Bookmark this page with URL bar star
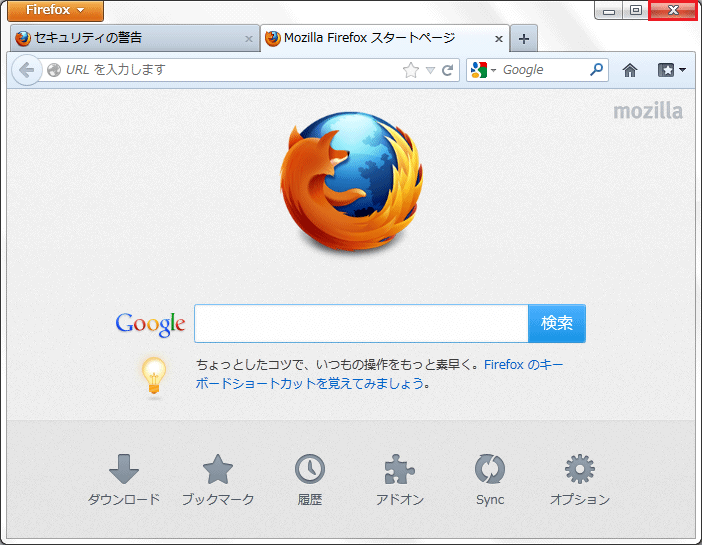 (x=410, y=70)
